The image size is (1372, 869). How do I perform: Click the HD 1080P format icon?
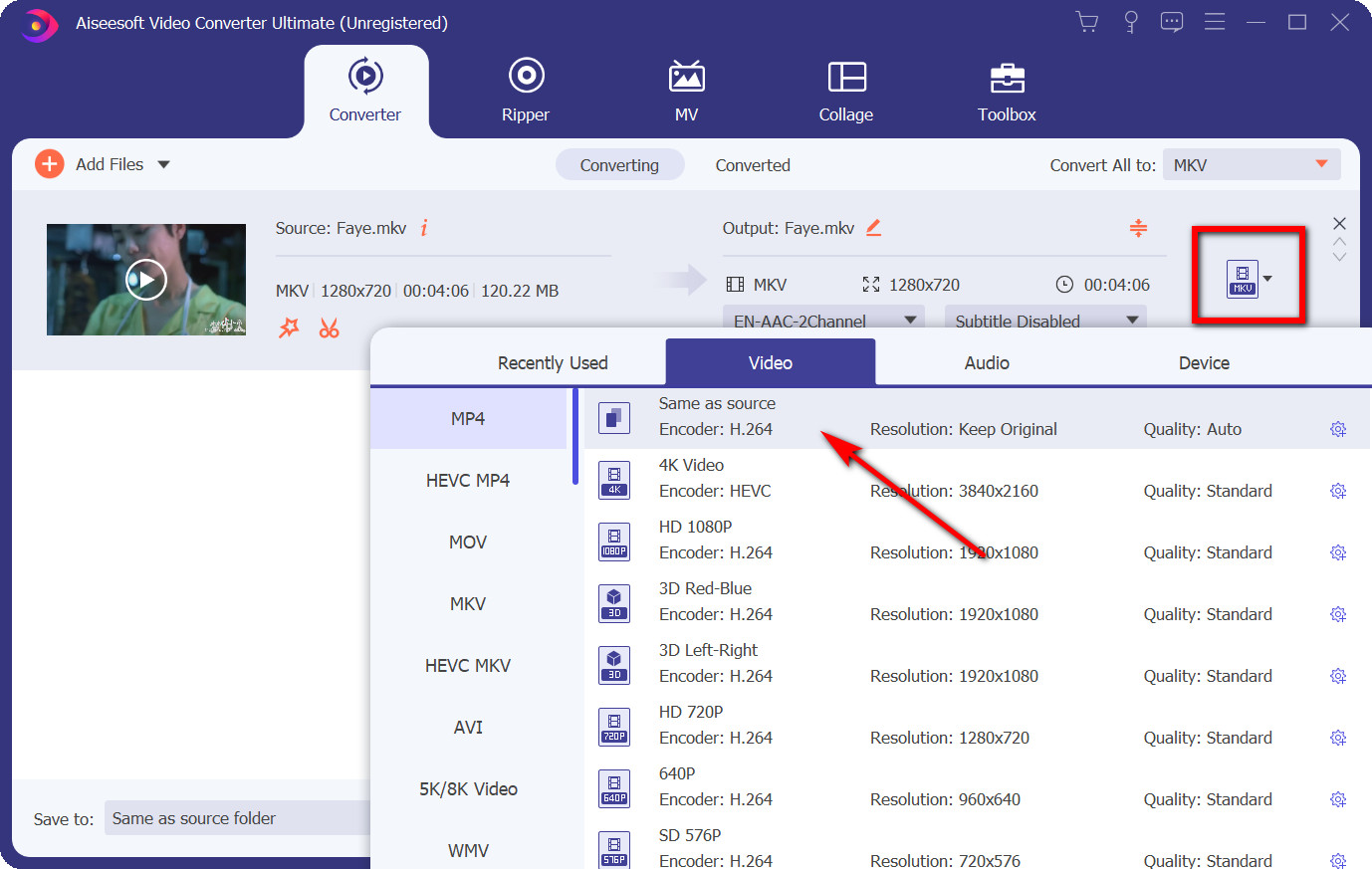(614, 542)
